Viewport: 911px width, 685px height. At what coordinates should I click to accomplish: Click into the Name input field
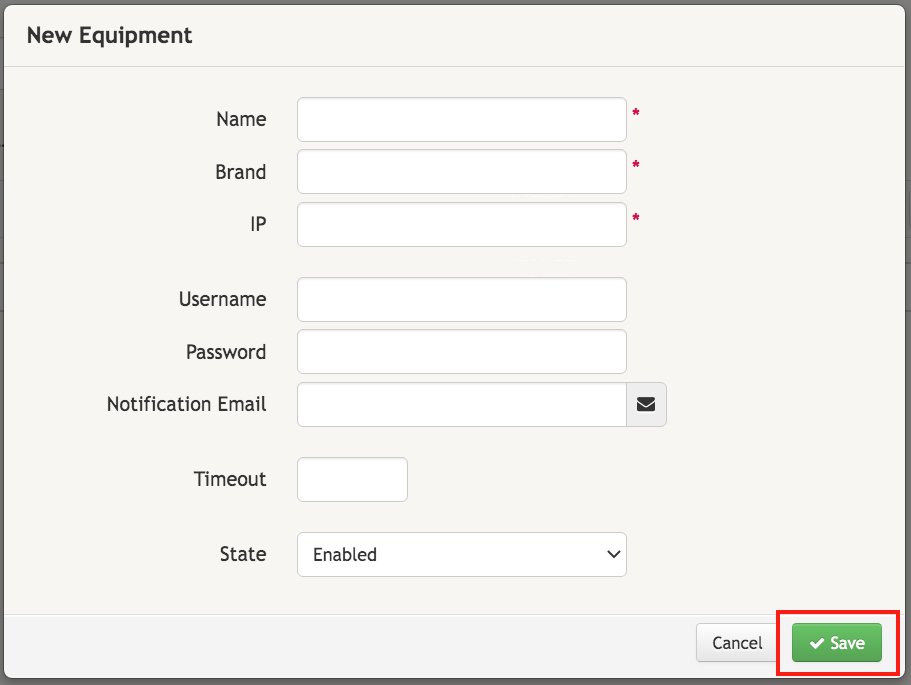(x=460, y=119)
